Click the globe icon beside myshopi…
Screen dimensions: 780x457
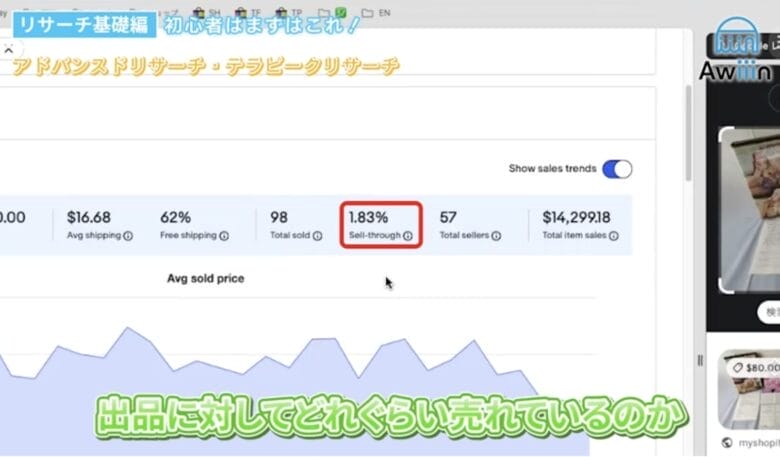pos(727,443)
